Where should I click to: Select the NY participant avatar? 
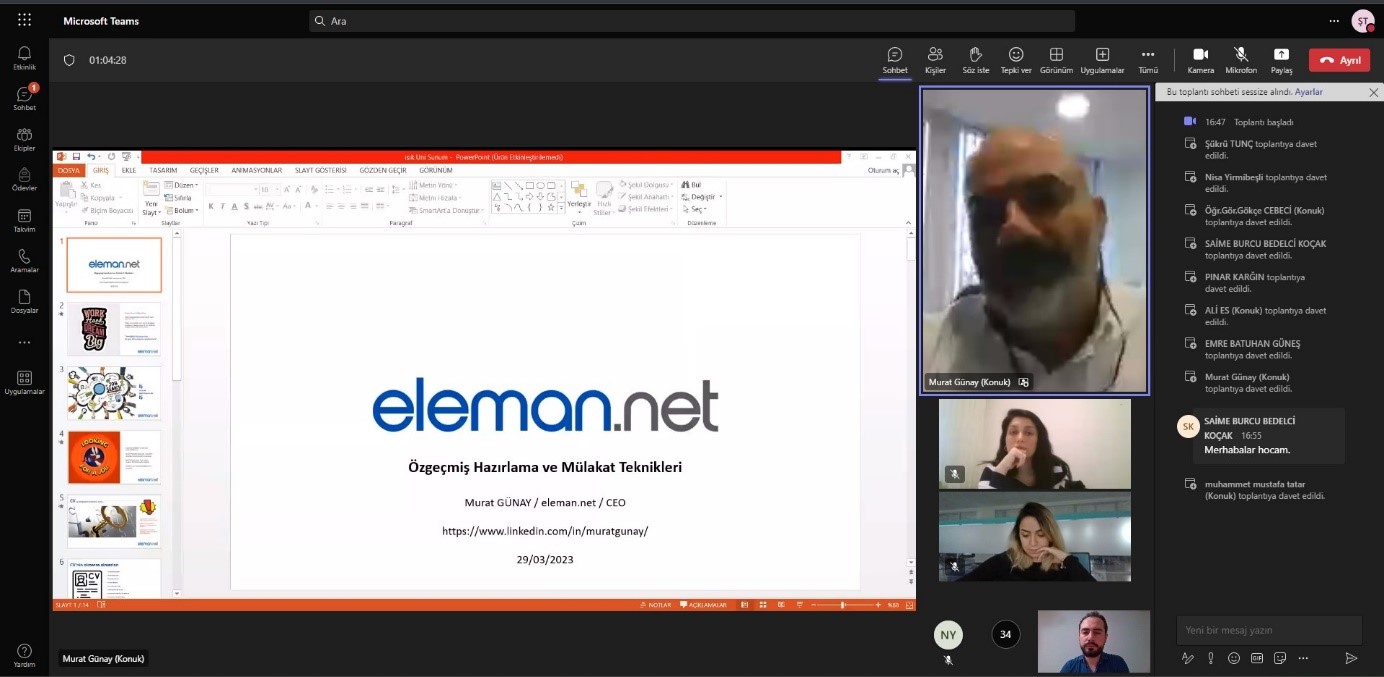(948, 635)
